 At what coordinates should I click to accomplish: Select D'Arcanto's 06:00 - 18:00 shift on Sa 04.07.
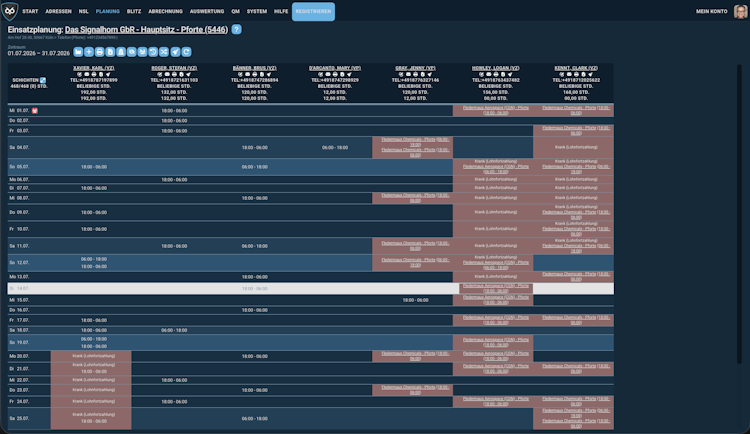(335, 147)
